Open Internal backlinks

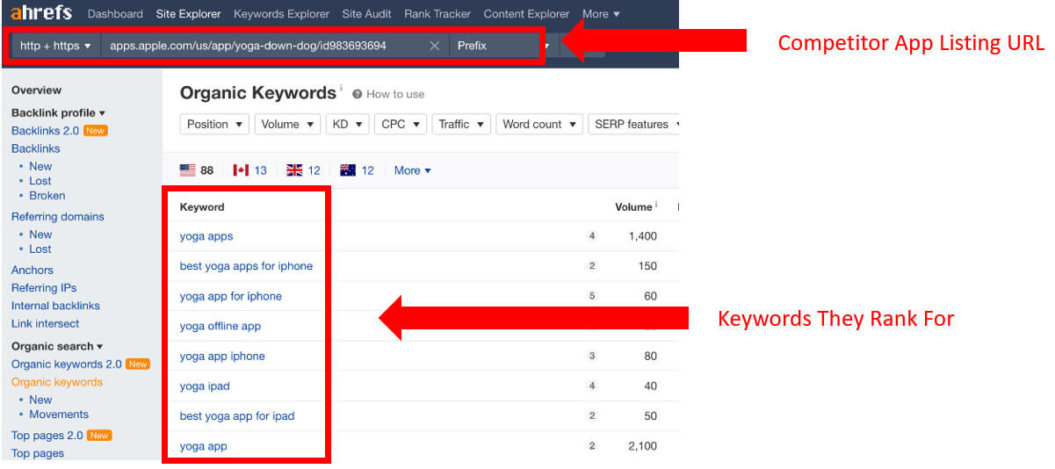pyautogui.click(x=55, y=305)
